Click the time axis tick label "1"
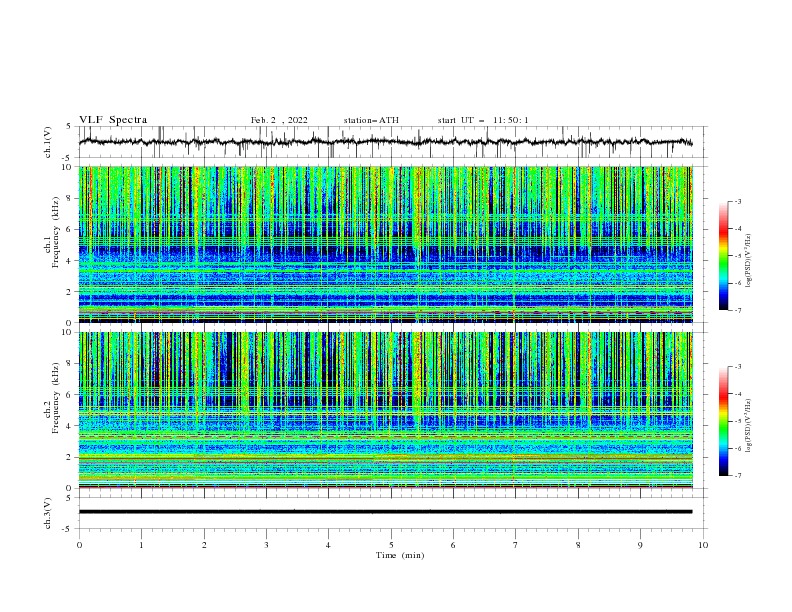Image resolution: width=792 pixels, height=612 pixels. click(141, 545)
